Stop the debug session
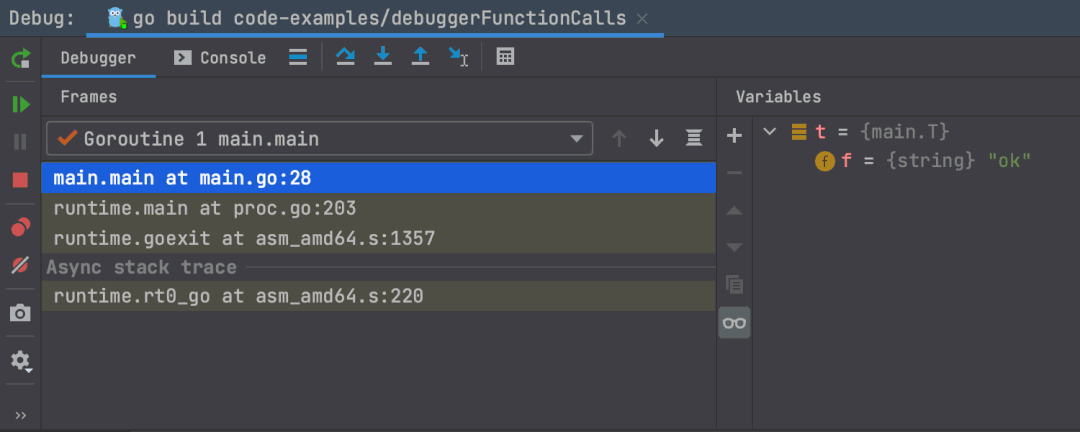The image size is (1080, 432). 20,180
